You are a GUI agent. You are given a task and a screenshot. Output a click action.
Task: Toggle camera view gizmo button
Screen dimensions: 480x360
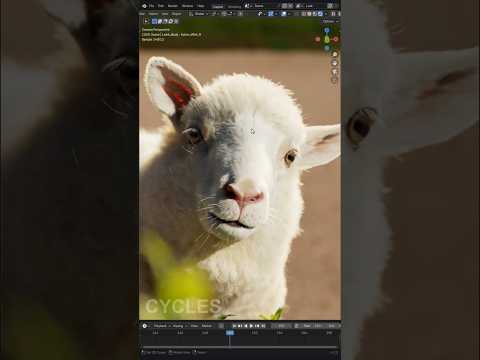click(335, 71)
